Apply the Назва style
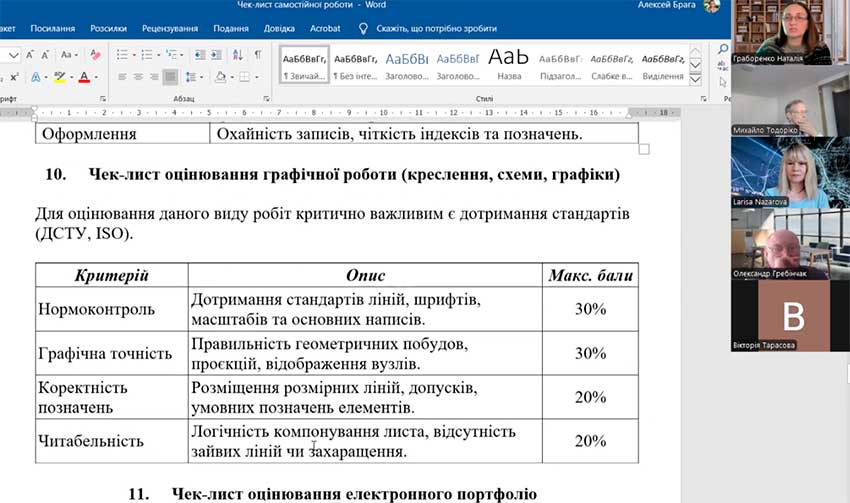 click(509, 64)
